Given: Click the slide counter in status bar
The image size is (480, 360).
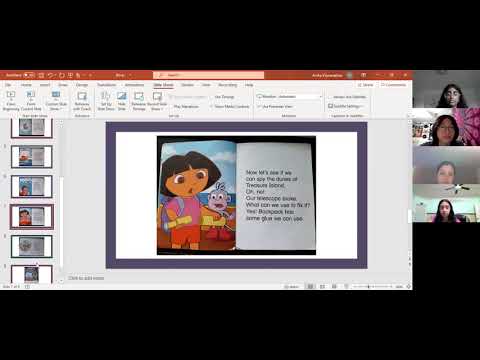Looking at the screenshot, I should tap(11, 287).
